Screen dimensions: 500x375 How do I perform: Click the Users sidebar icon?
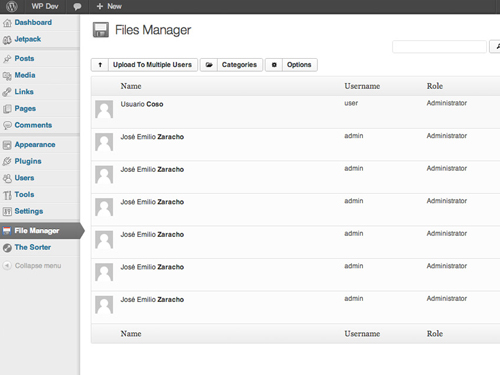coord(7,178)
